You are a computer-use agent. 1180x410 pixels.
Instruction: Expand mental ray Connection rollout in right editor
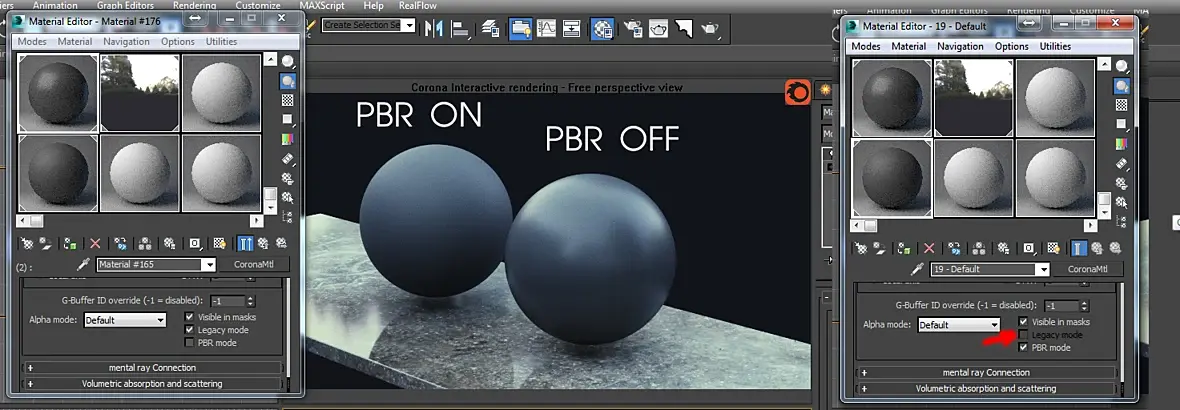click(x=986, y=372)
